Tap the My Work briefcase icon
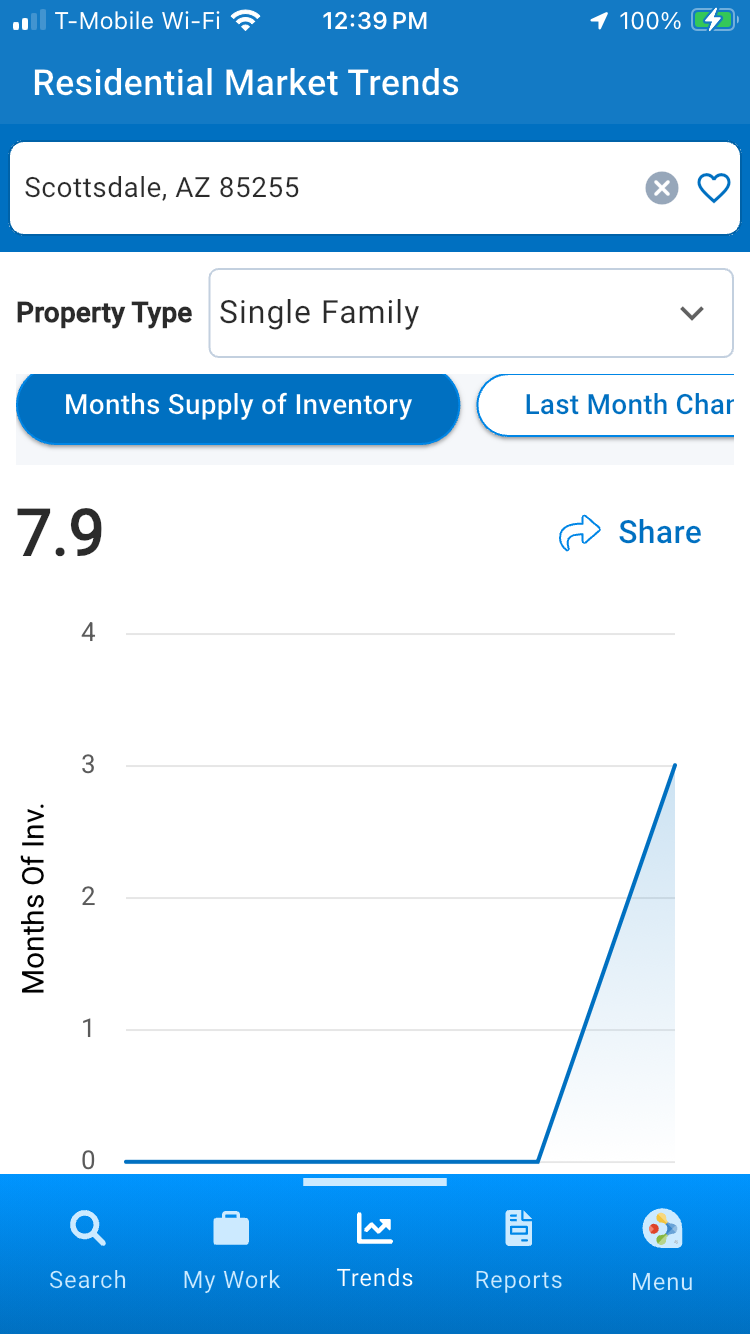Image resolution: width=750 pixels, height=1334 pixels. coord(231,1228)
